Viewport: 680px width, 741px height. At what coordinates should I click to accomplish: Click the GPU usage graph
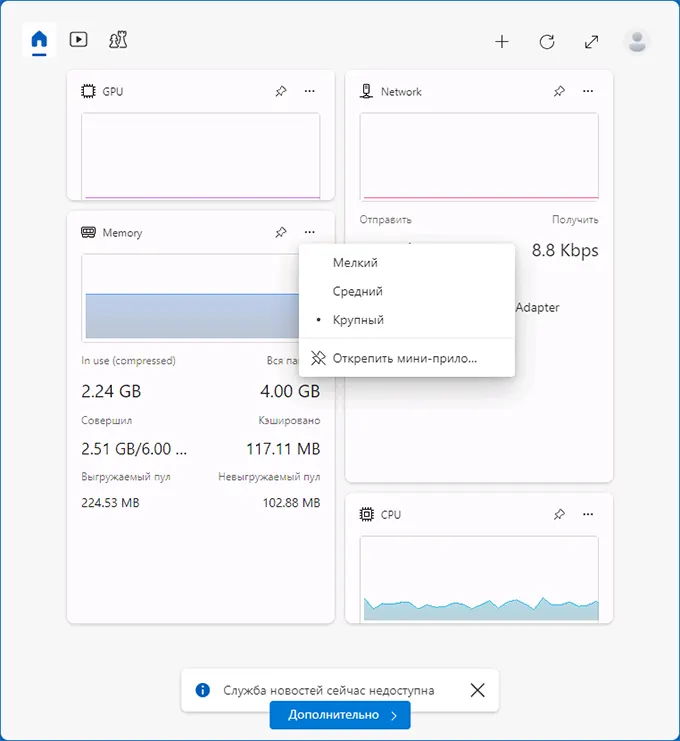click(x=201, y=155)
